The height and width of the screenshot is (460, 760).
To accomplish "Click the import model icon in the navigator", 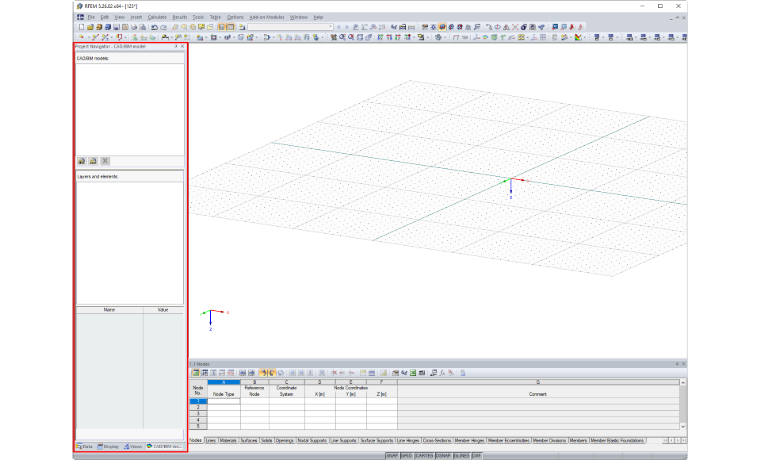I will pos(81,161).
